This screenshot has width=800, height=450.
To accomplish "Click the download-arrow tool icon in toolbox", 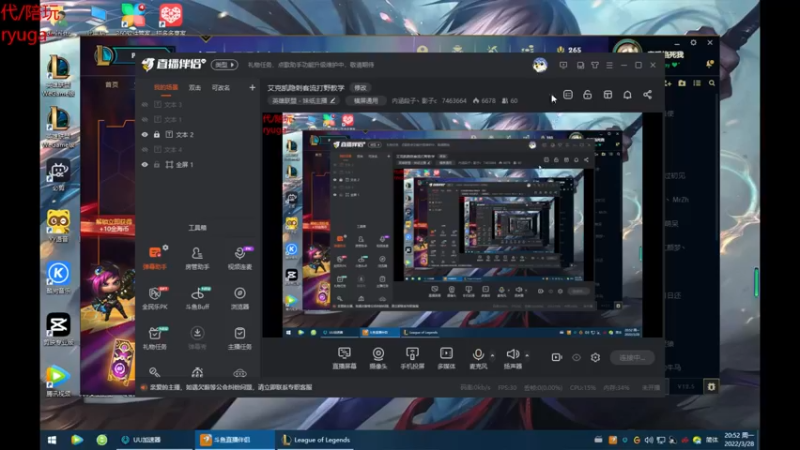I will 197,333.
